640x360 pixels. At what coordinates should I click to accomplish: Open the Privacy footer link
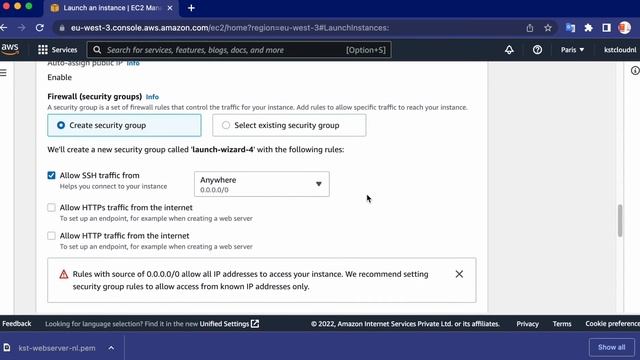pyautogui.click(x=527, y=324)
